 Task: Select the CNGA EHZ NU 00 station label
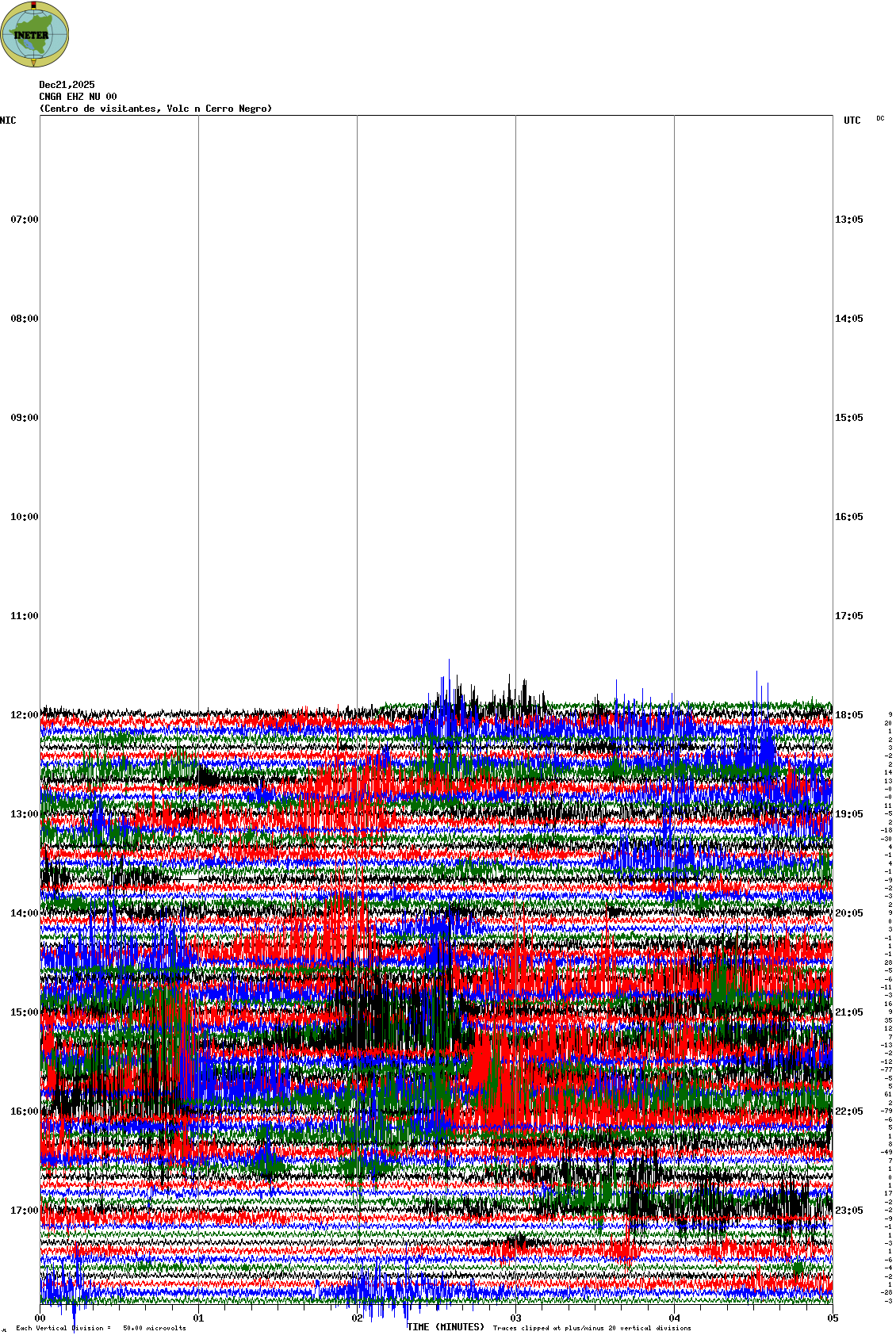tap(78, 97)
